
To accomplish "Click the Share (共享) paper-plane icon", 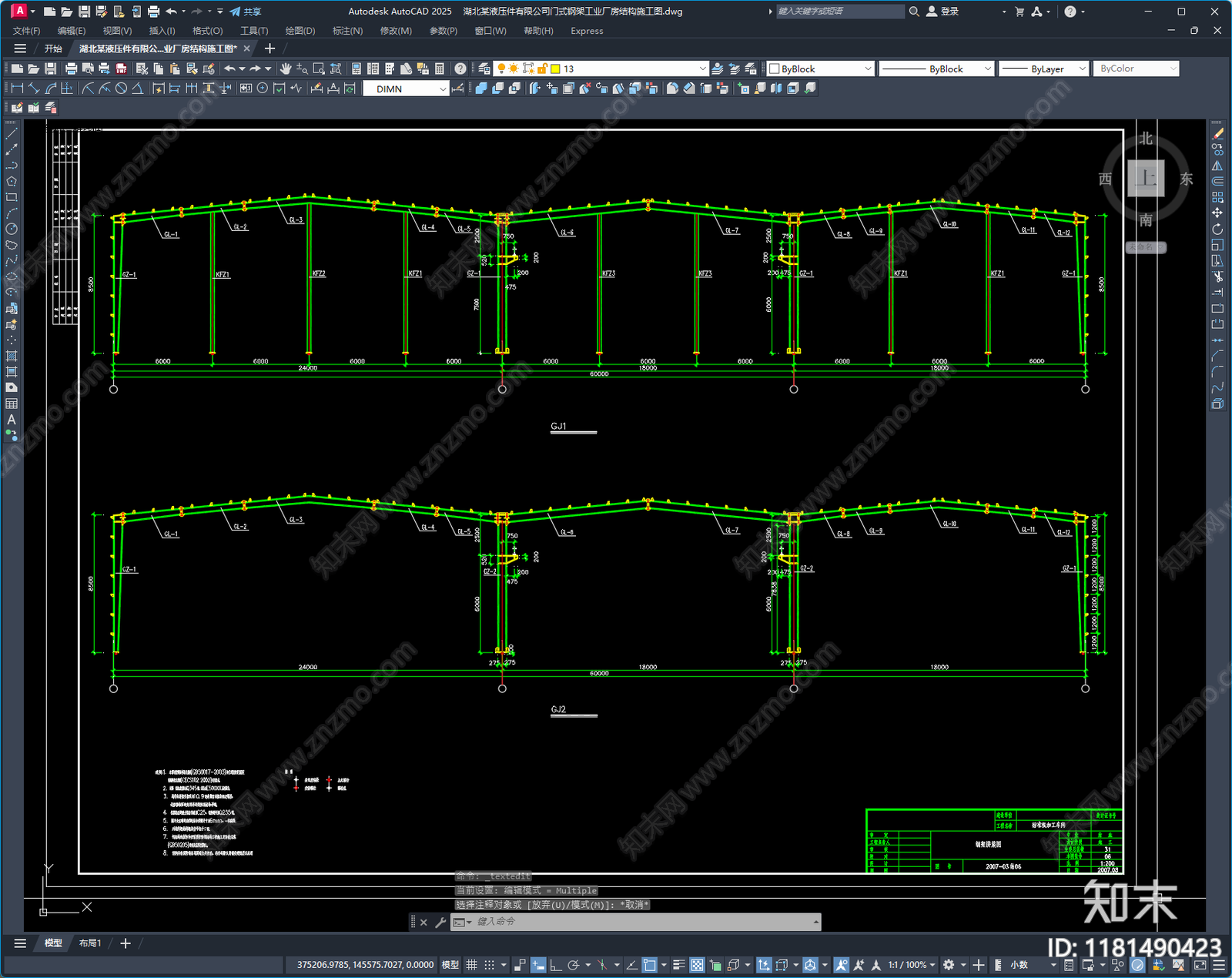I will 235,12.
